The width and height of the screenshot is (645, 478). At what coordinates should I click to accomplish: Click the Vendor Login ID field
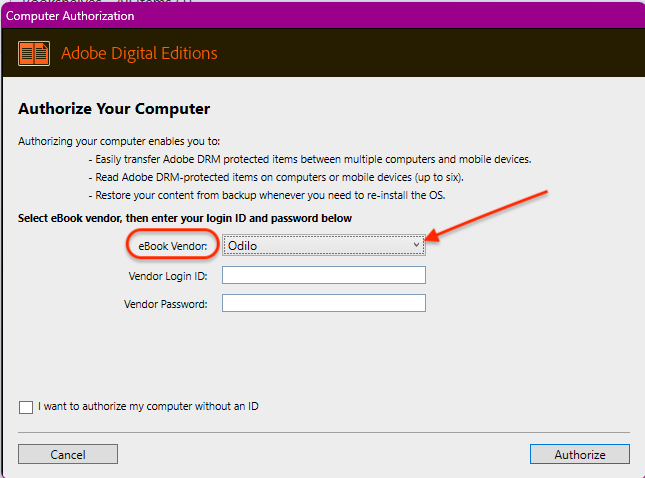tap(324, 275)
